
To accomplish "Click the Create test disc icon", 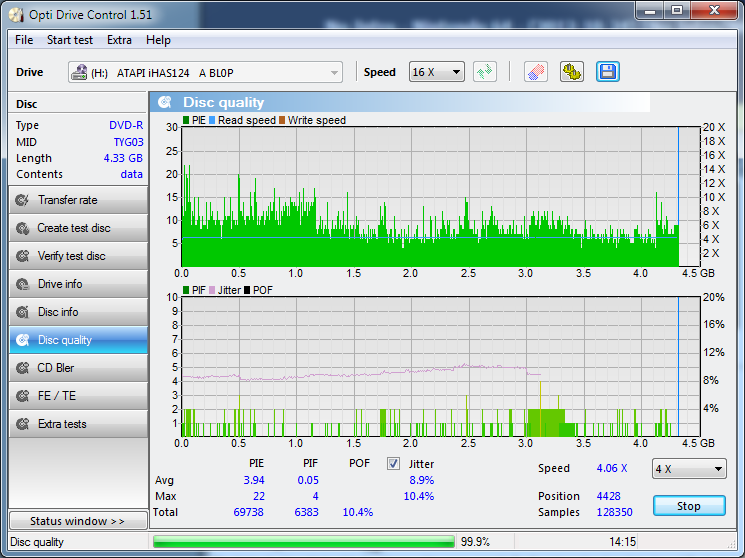I will (22, 228).
